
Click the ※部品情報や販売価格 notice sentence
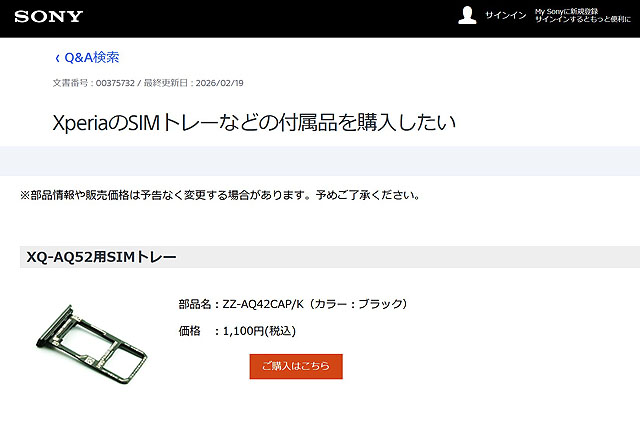[220, 195]
